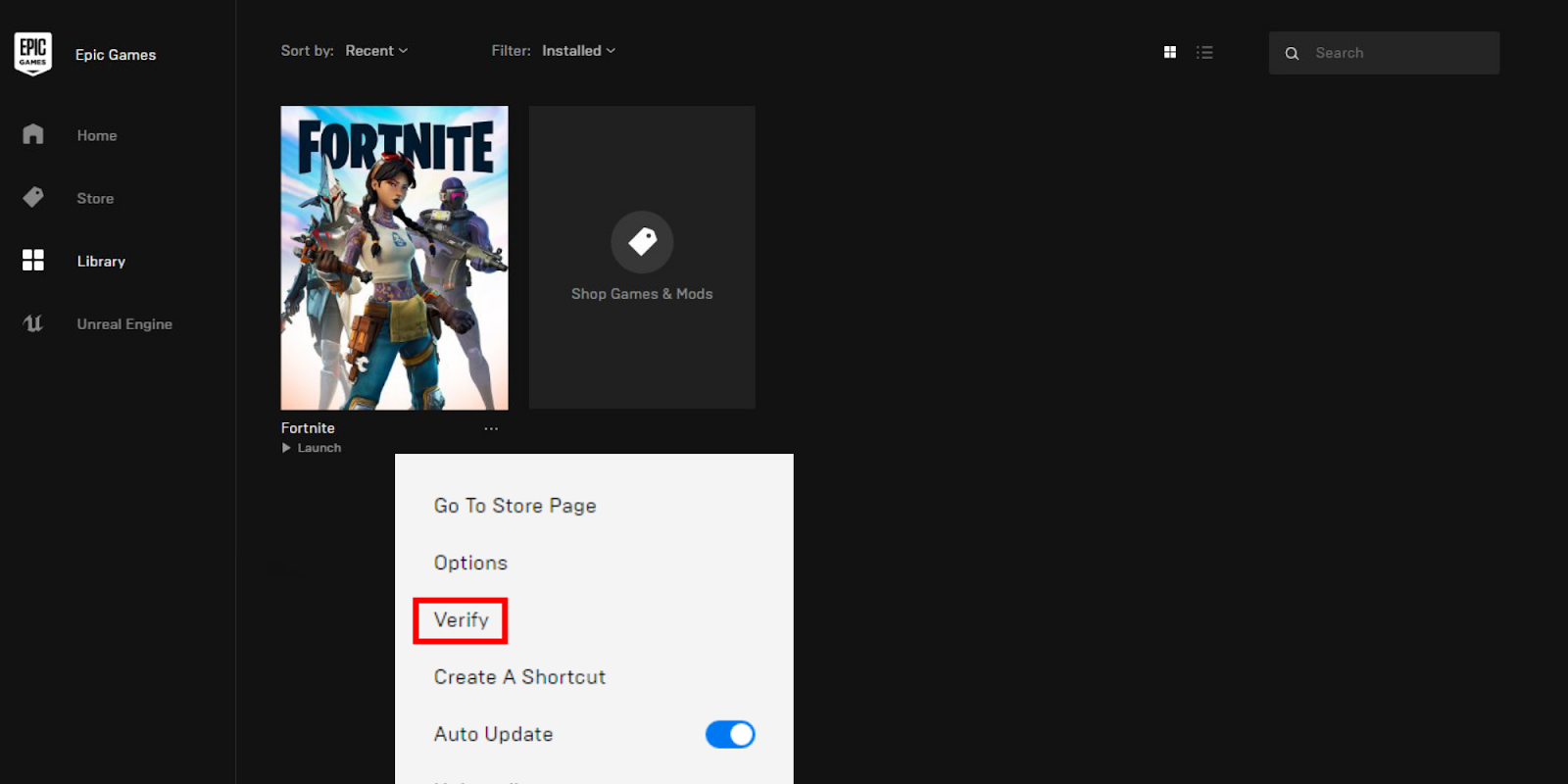Click the Launch text under Fortnite
Image resolution: width=1568 pixels, height=784 pixels.
click(x=319, y=448)
